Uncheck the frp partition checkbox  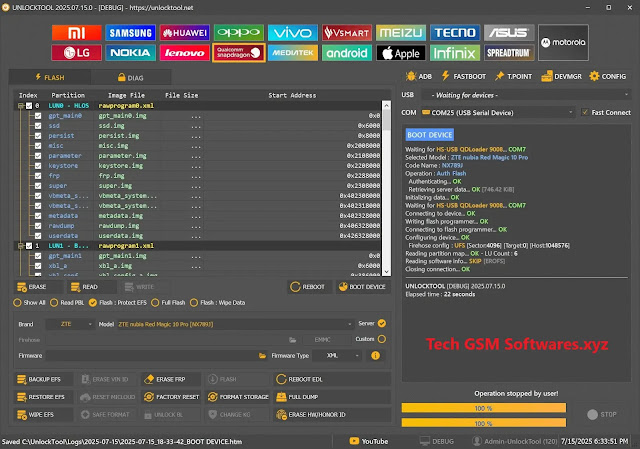(38, 176)
